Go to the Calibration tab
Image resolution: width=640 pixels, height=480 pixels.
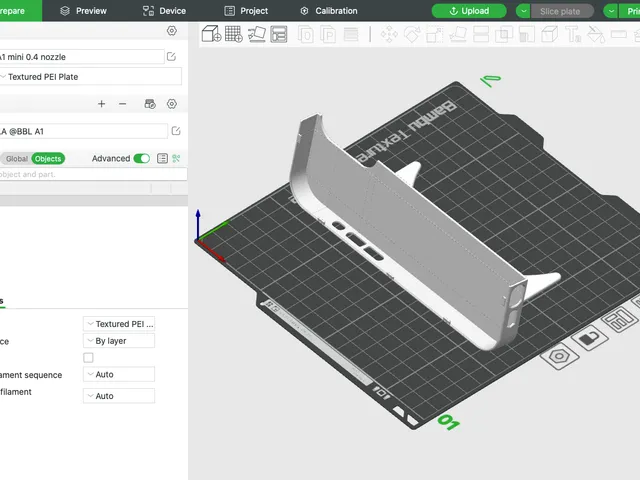(329, 11)
